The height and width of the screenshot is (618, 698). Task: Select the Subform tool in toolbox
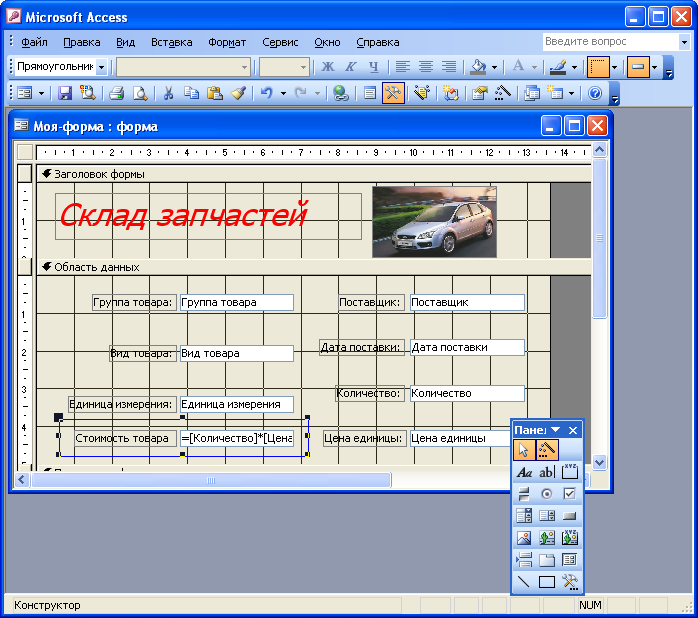[x=570, y=560]
